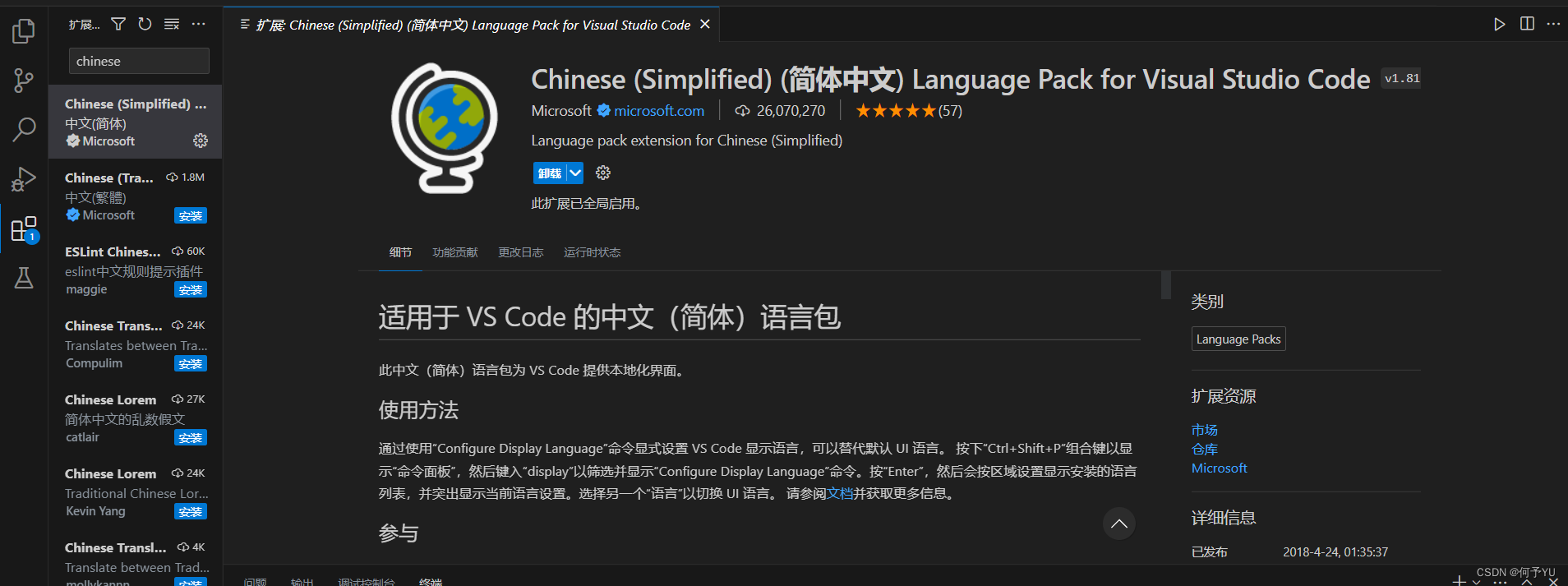
Task: Click the 此扩展已全局启用 status text
Action: (x=587, y=203)
